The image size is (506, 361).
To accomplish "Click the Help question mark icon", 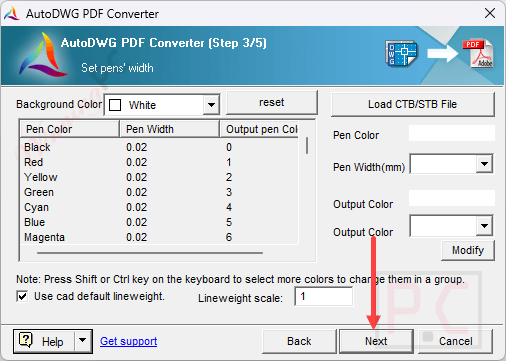I will [26, 340].
